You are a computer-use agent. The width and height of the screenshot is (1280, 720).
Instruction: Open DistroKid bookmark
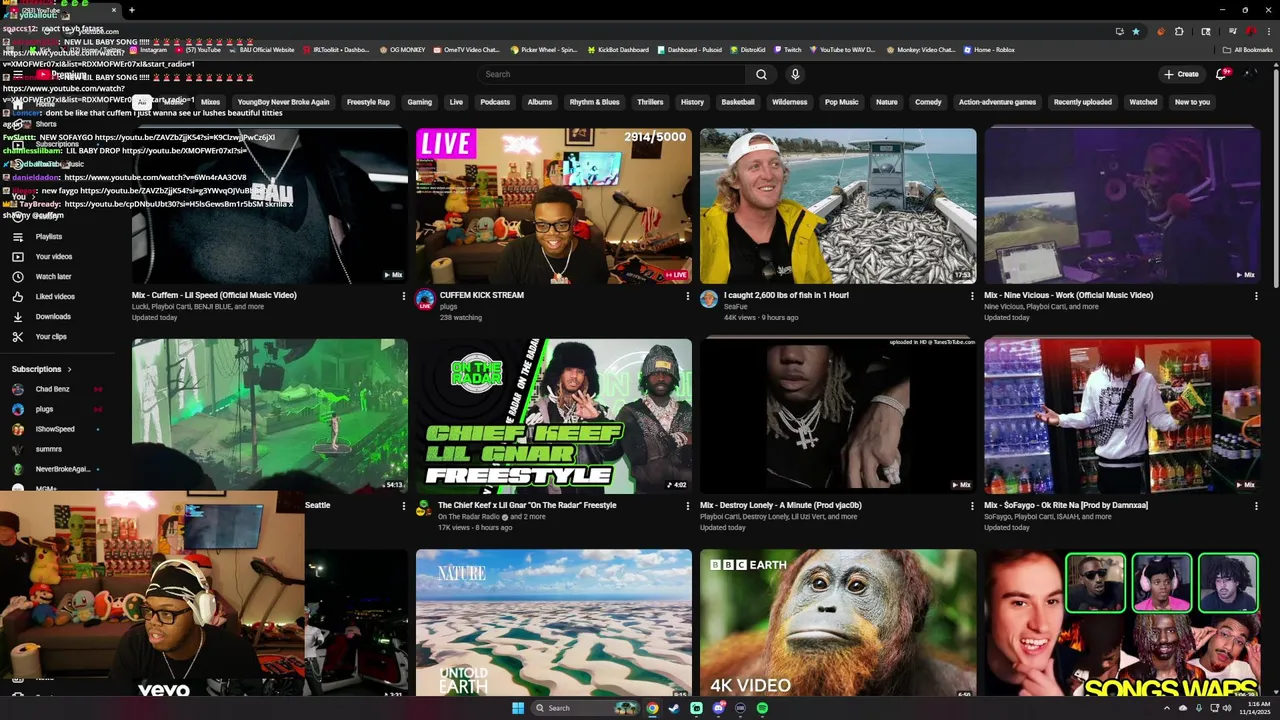pos(747,49)
